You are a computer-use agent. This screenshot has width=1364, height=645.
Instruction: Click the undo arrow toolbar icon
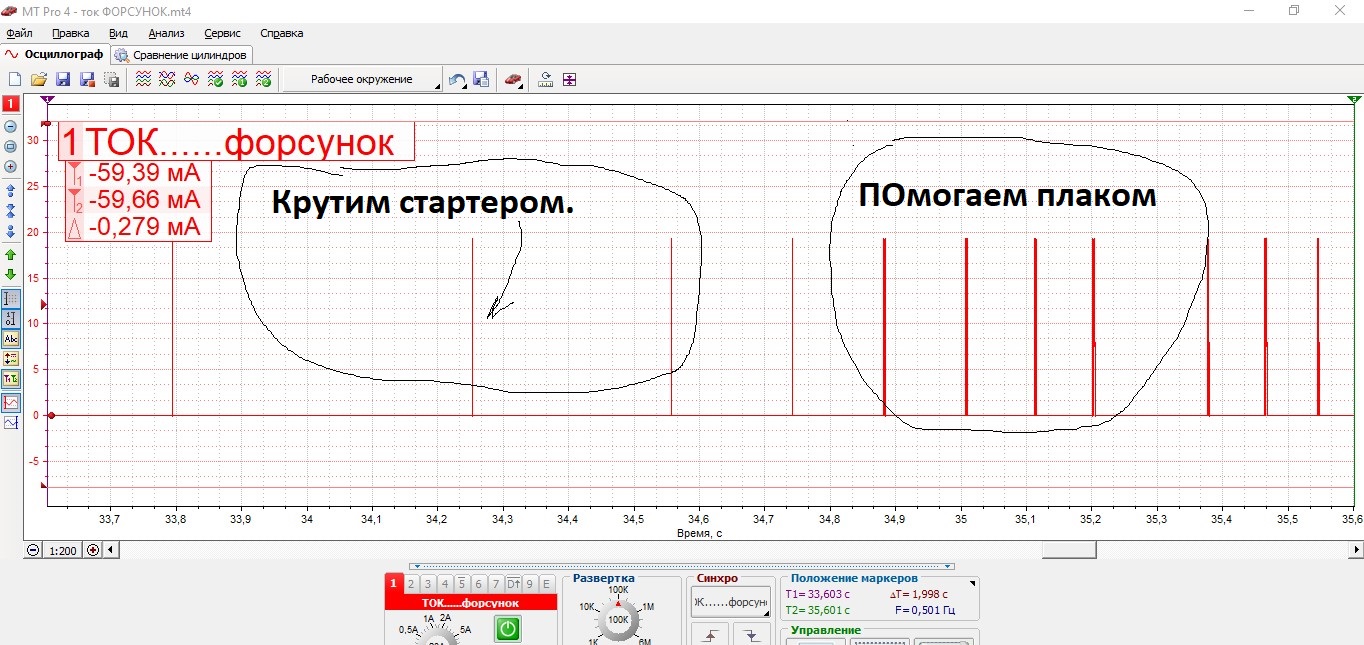[457, 80]
